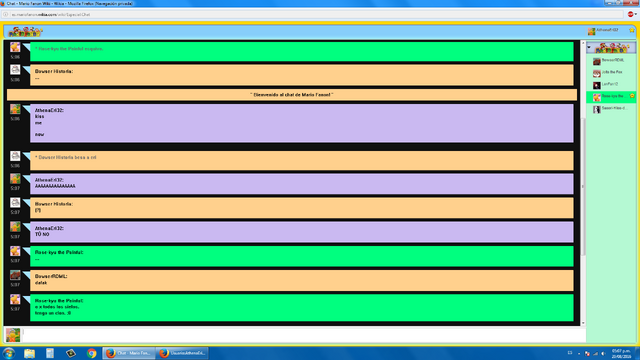Image resolution: width=640 pixels, height=360 pixels.
Task: Click BowserRDML avatar on 'dafak' message
Action: 15,275
